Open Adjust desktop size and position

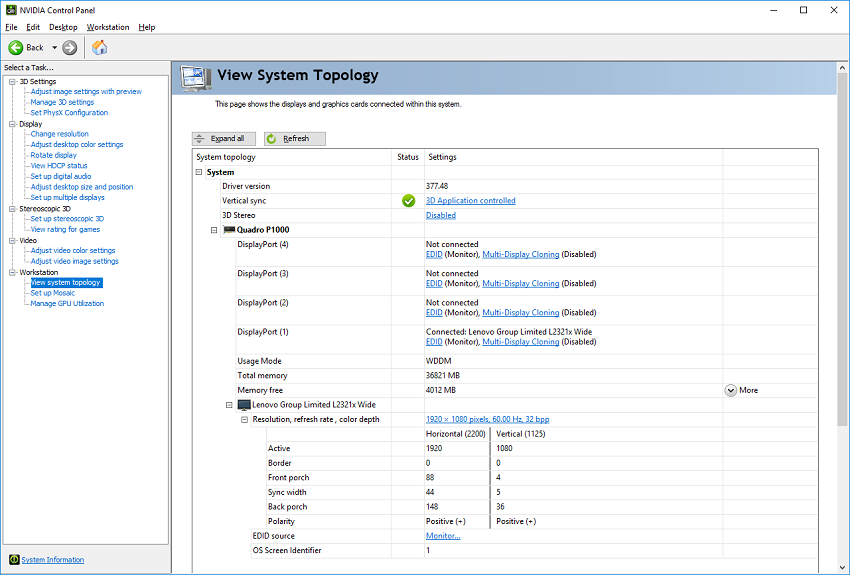coord(82,187)
